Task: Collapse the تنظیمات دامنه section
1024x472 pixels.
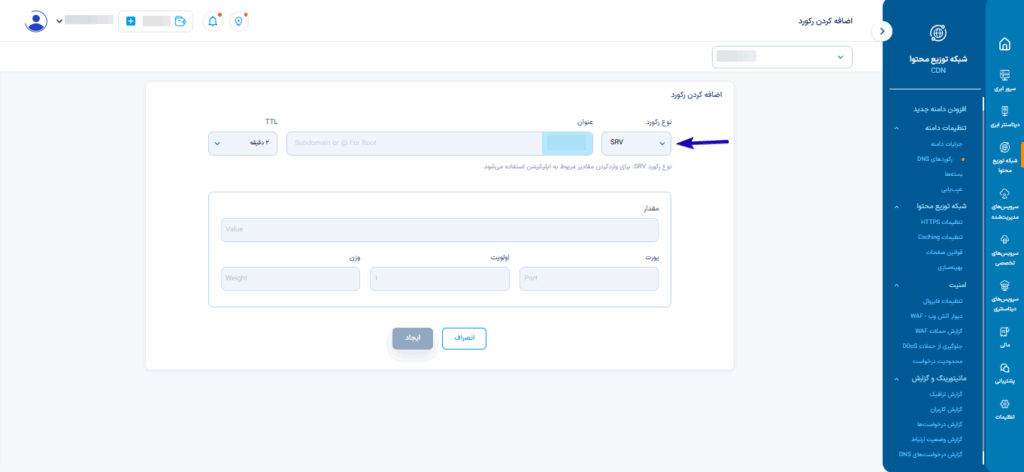Action: coord(897,127)
